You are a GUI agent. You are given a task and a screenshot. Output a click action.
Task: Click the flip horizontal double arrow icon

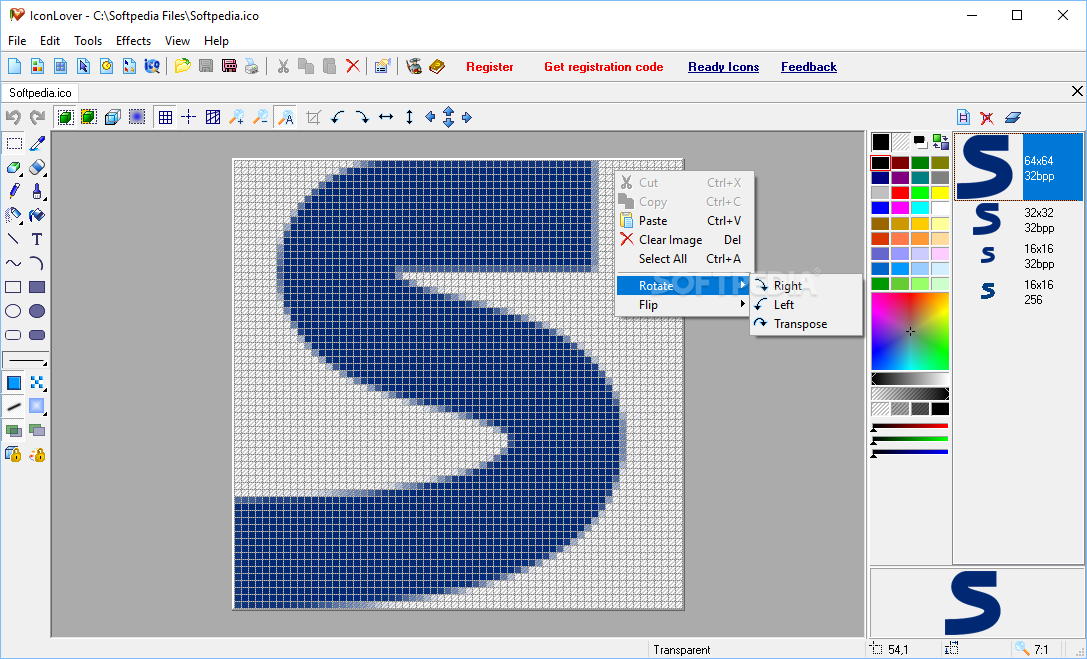(386, 117)
